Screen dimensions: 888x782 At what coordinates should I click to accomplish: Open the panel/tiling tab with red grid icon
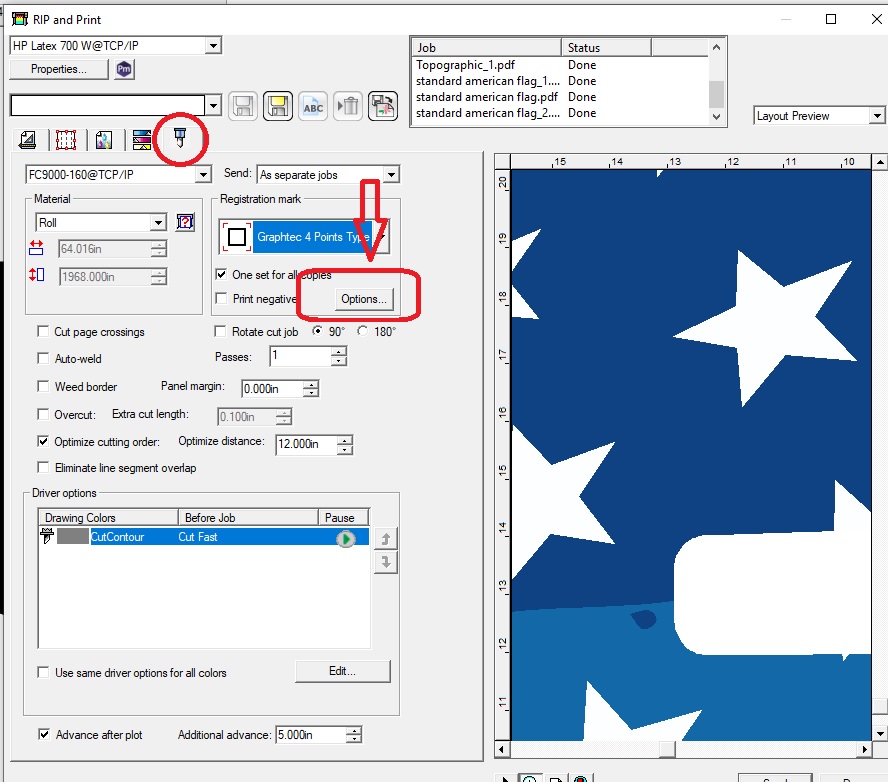pos(66,139)
